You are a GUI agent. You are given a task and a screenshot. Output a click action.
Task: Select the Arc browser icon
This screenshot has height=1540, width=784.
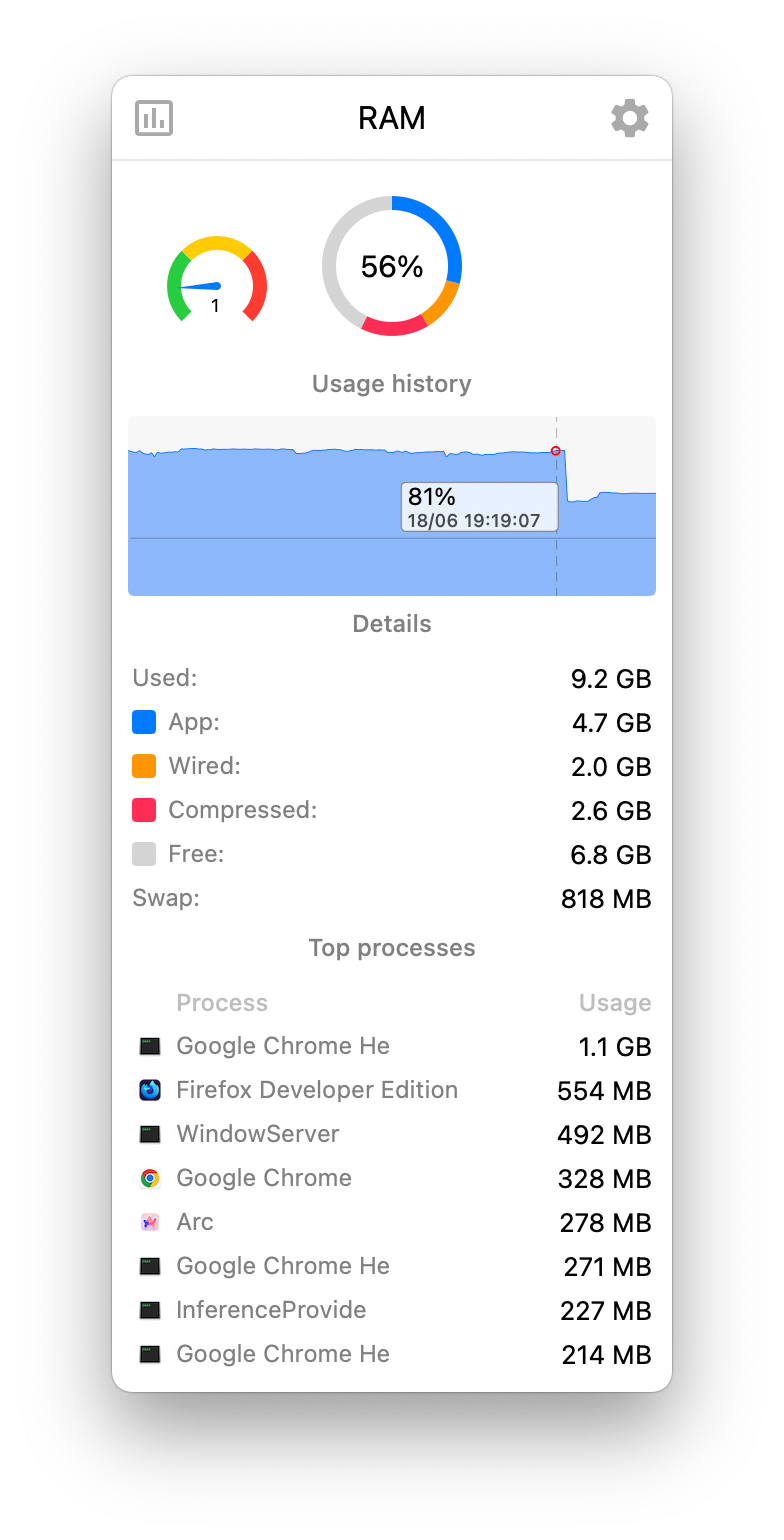[x=150, y=1222]
